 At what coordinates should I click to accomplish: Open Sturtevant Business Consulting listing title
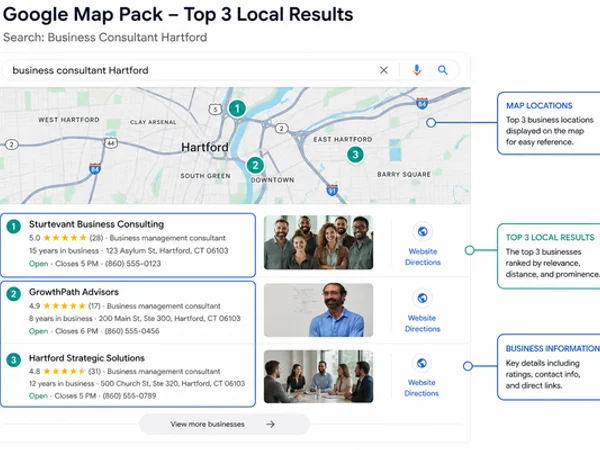96,224
